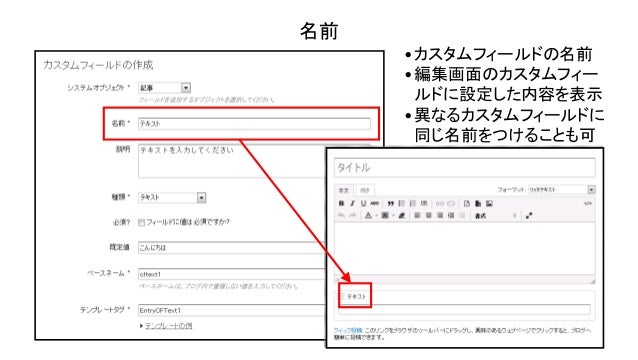Screen dimensions: 638x360
Task: Switch to the 続き extended tab
Action: tap(365, 190)
